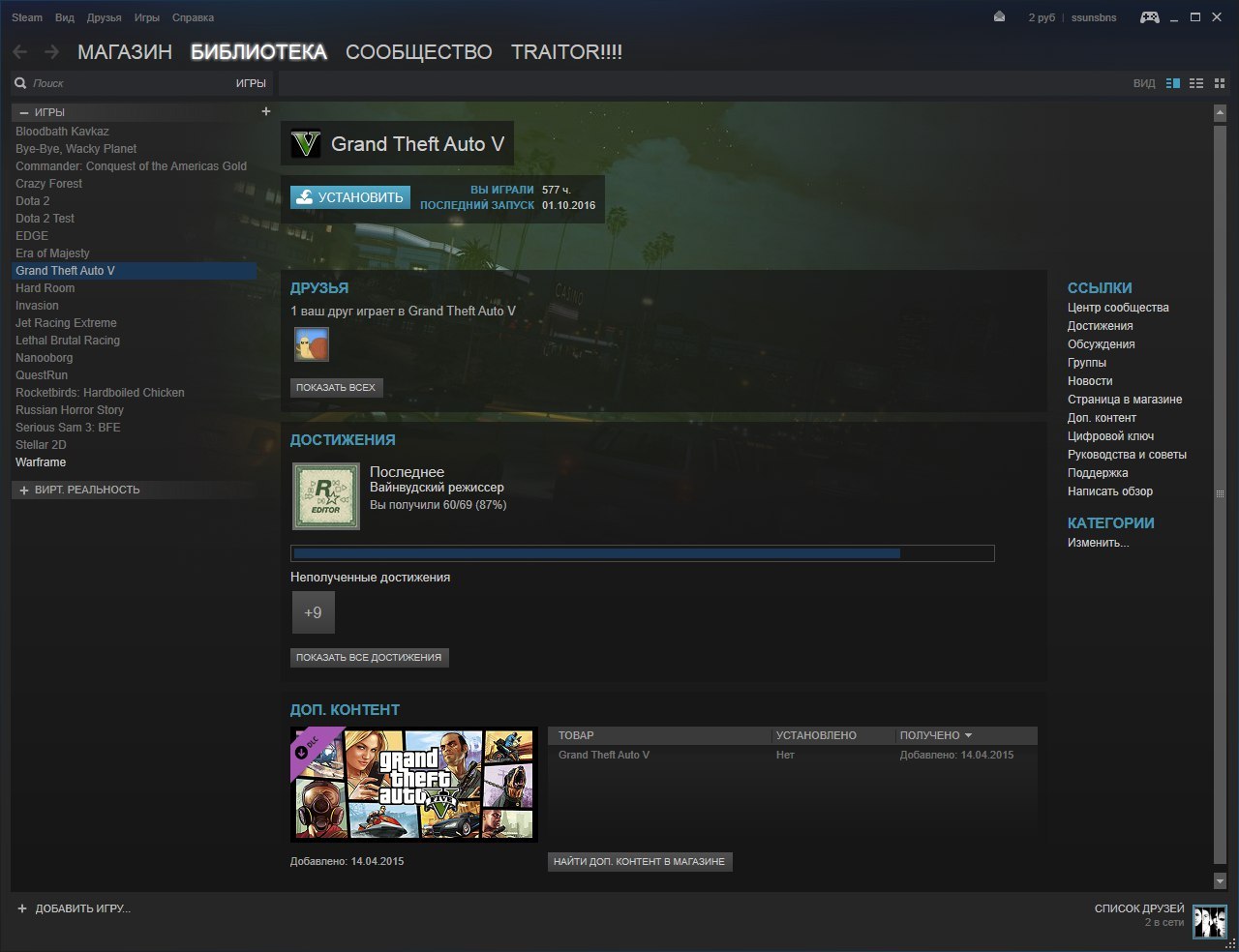Click the Rockstar Editor achievement icon
The width and height of the screenshot is (1239, 952).
tap(326, 496)
